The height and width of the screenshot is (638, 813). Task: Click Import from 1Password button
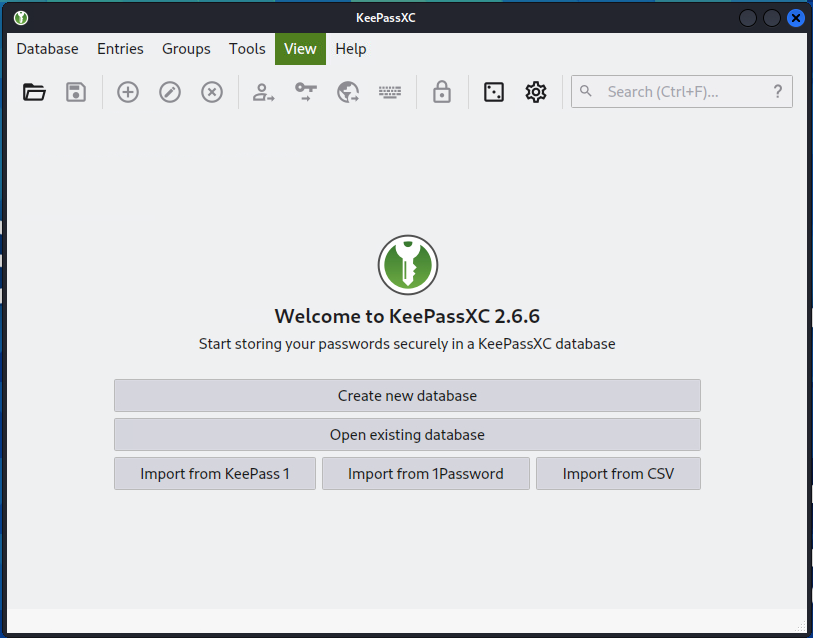coord(426,474)
